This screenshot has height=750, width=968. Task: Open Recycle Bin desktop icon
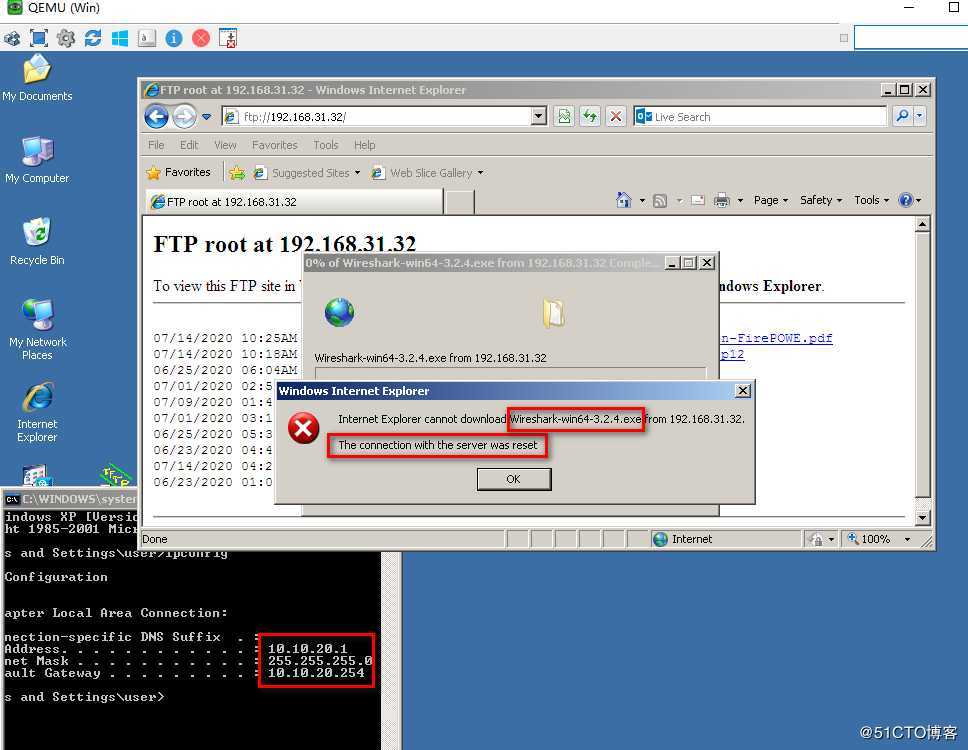pos(37,241)
